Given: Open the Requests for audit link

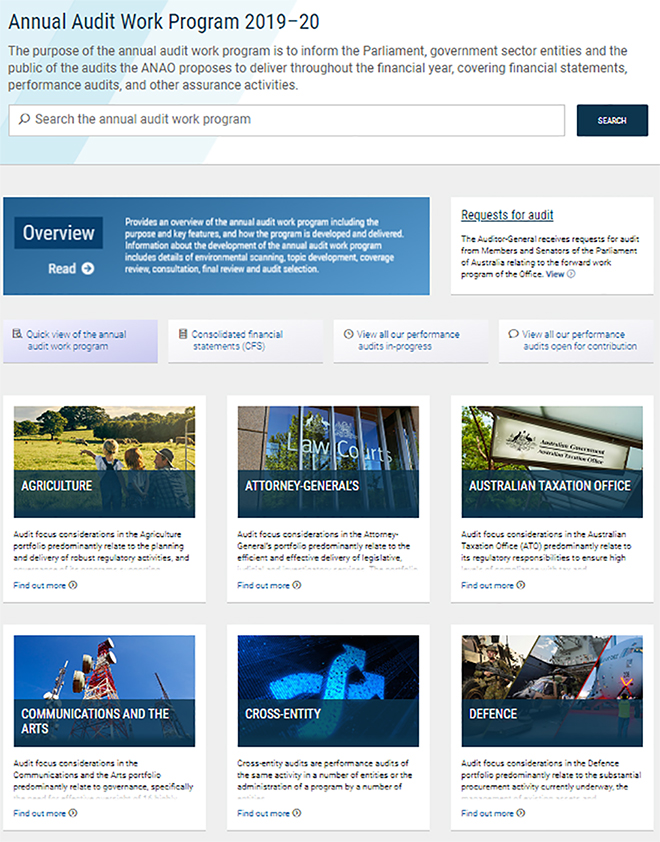Looking at the screenshot, I should 507,215.
